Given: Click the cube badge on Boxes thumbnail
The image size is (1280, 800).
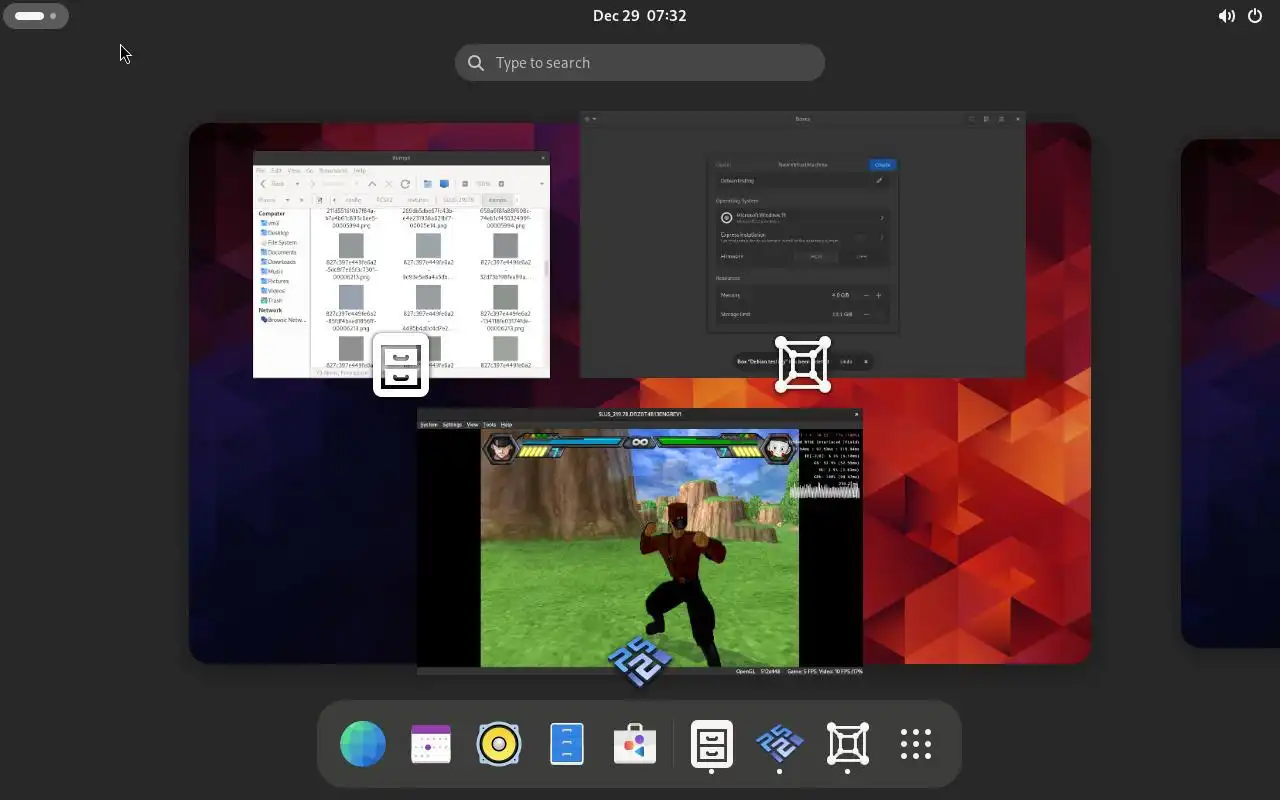Looking at the screenshot, I should coord(803,365).
